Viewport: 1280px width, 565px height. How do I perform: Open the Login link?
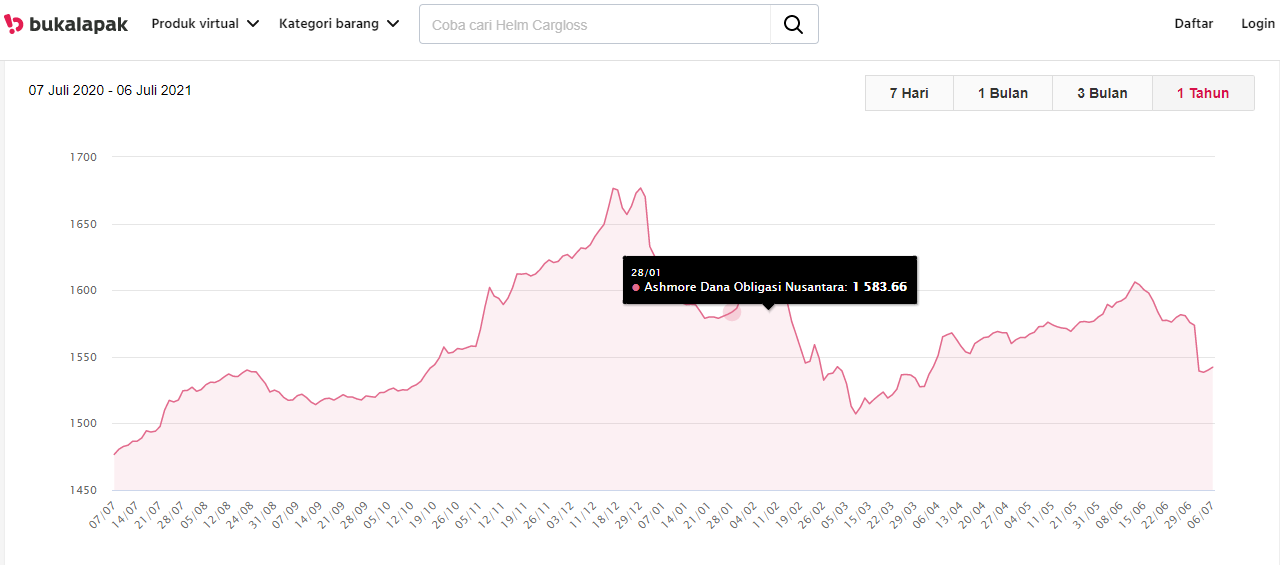coord(1258,24)
